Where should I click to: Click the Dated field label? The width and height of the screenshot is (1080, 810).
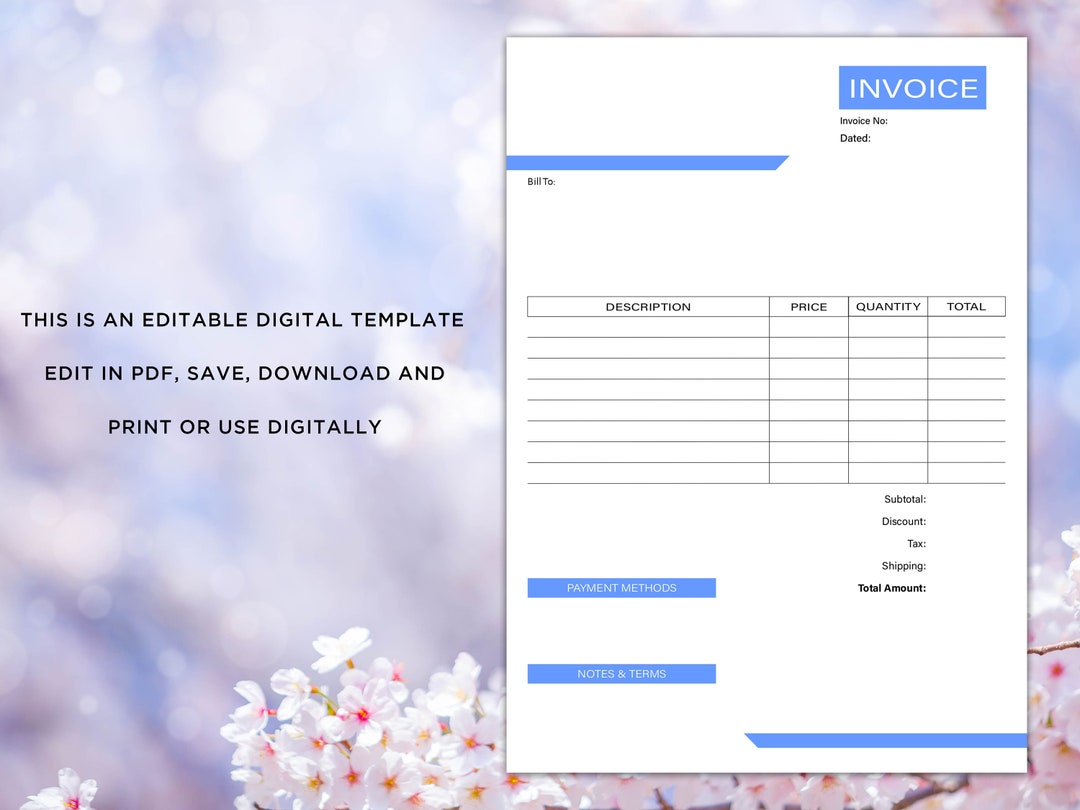854,138
